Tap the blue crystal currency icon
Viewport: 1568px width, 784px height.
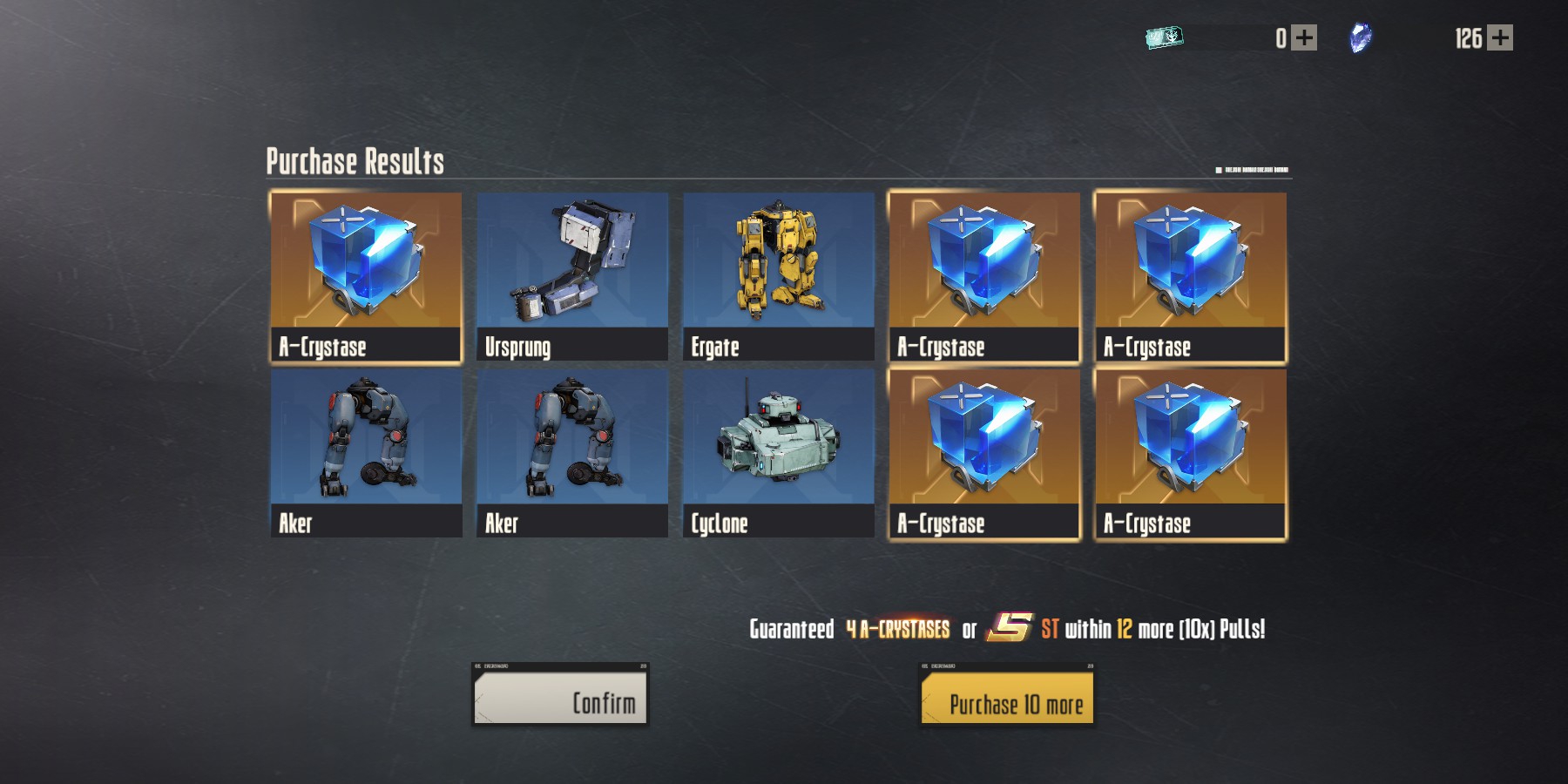coord(1360,37)
